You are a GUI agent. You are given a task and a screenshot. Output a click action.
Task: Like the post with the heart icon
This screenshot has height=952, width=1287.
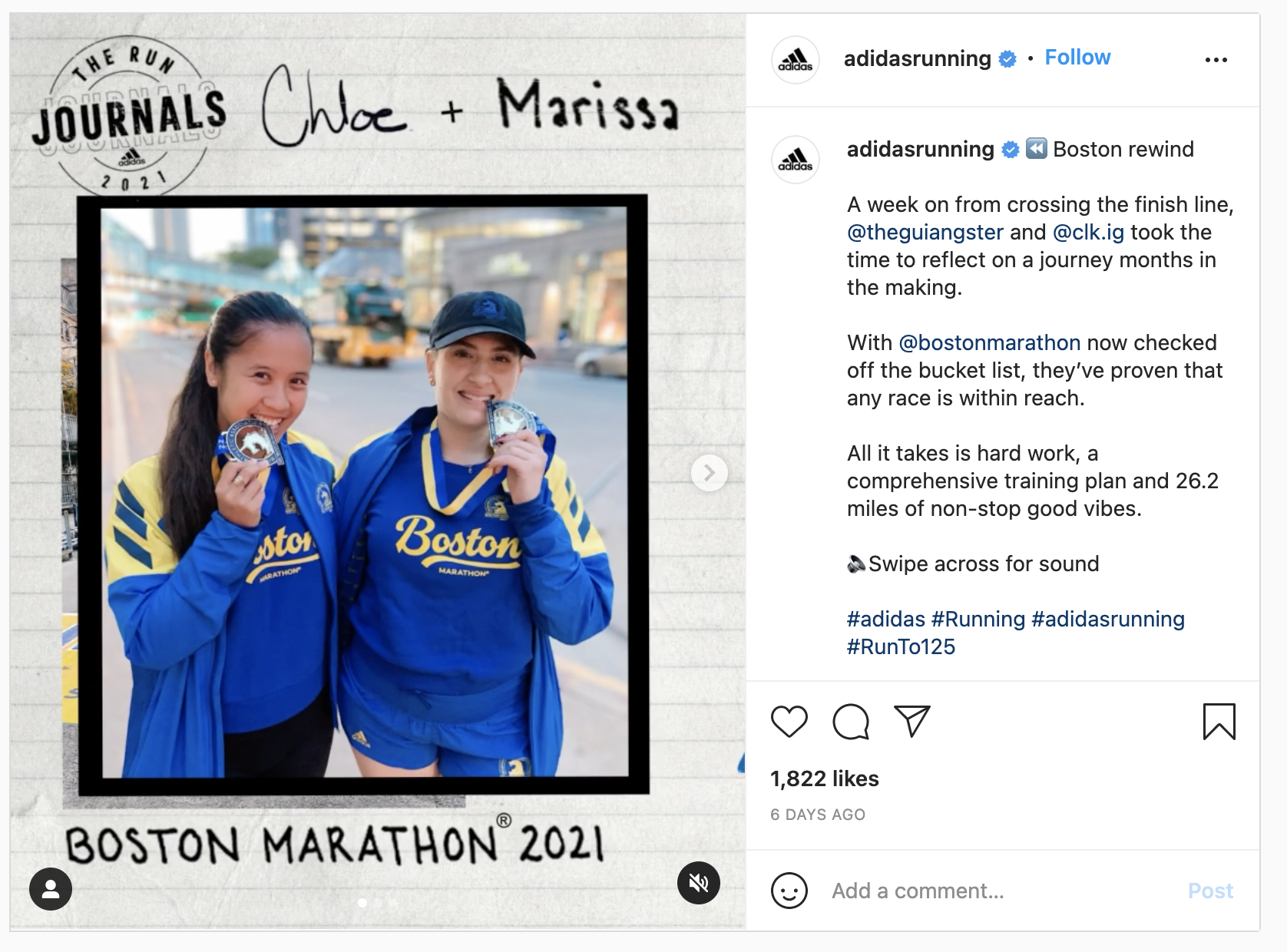click(x=789, y=722)
